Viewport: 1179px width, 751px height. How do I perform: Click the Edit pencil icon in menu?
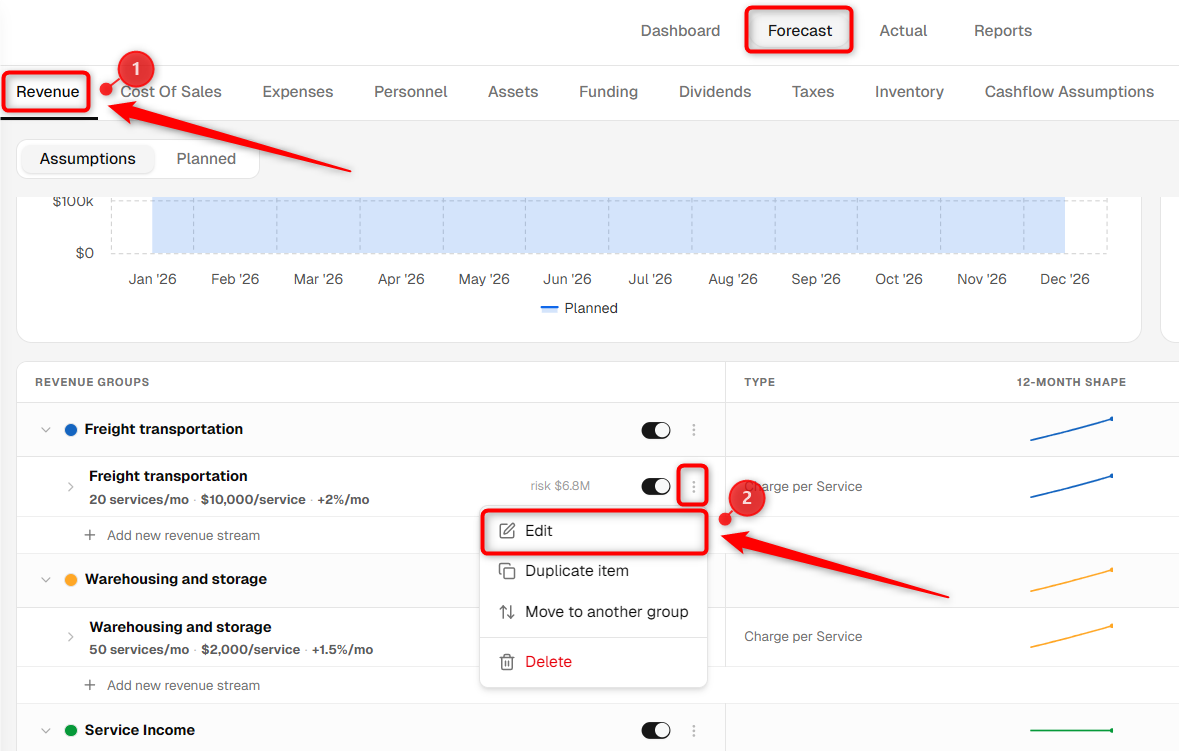[508, 531]
